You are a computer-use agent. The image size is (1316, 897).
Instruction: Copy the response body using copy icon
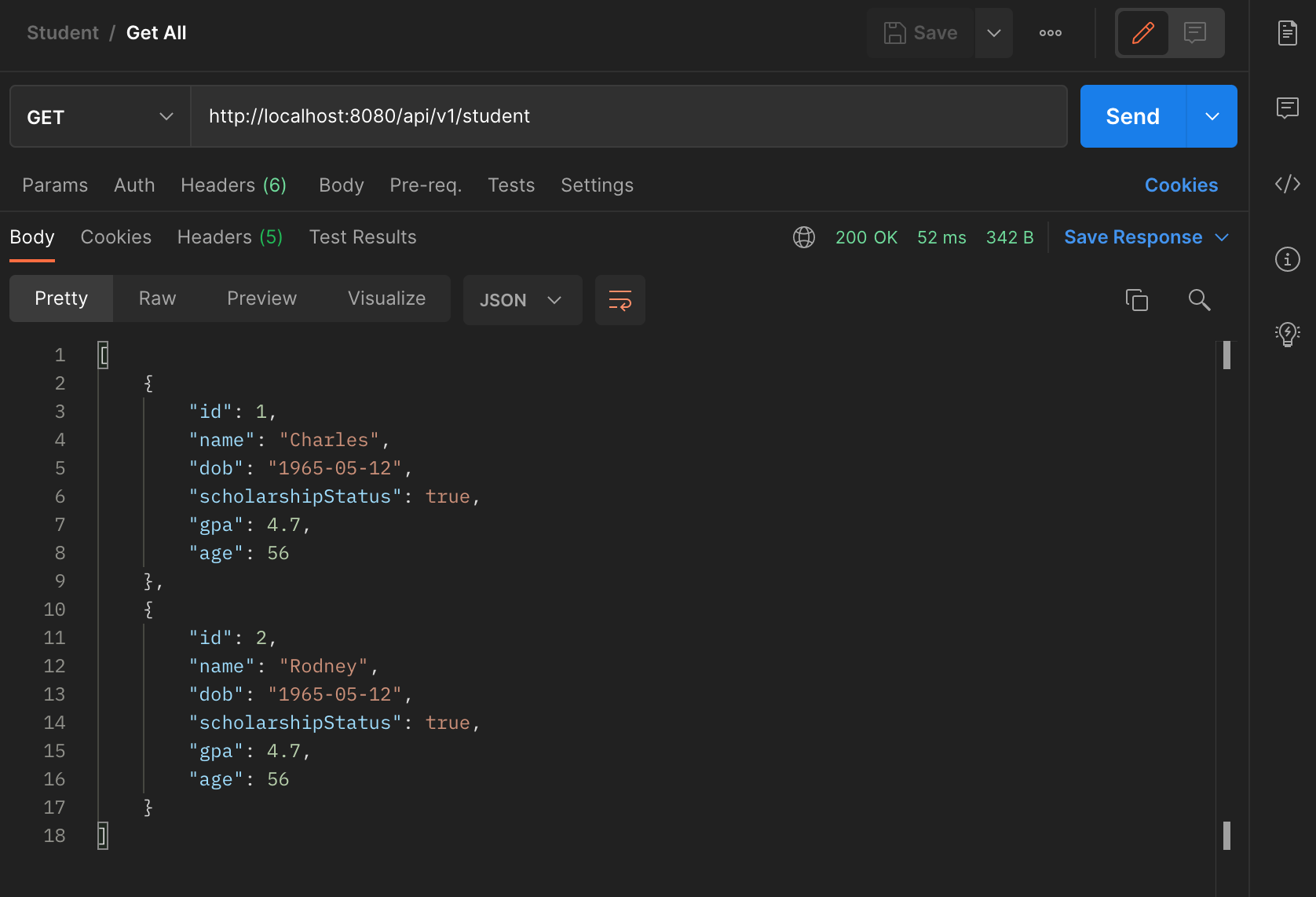1138,300
